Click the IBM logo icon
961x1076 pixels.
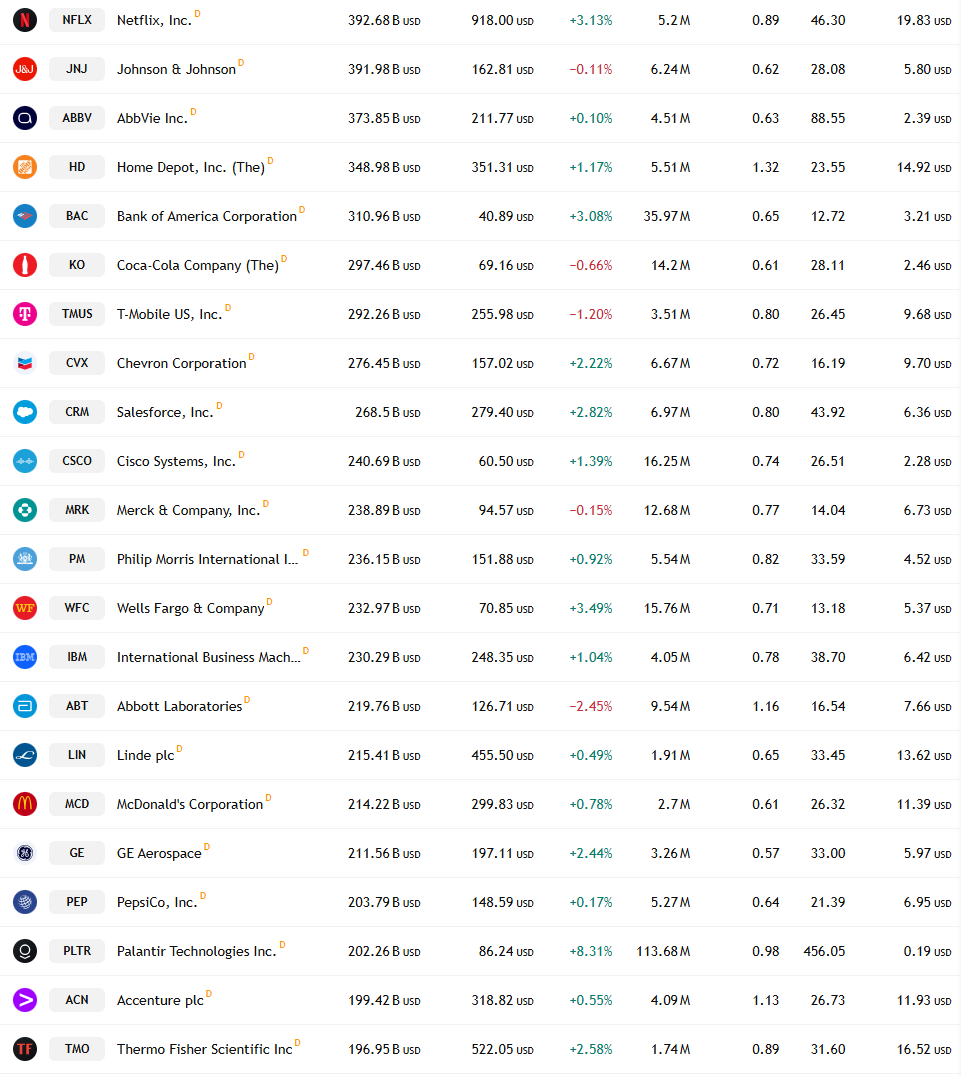25,657
